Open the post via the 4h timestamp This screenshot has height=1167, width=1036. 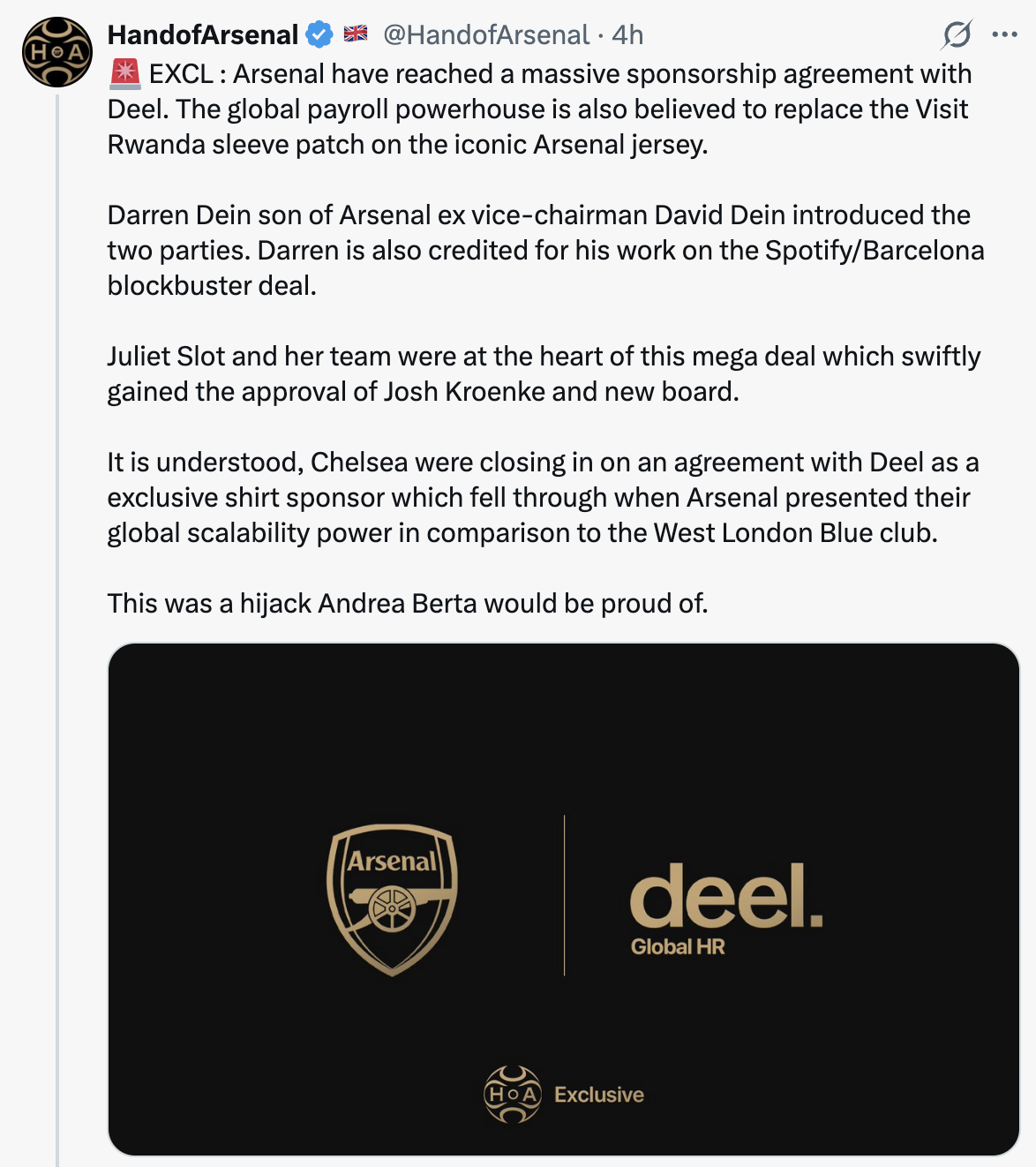627,35
